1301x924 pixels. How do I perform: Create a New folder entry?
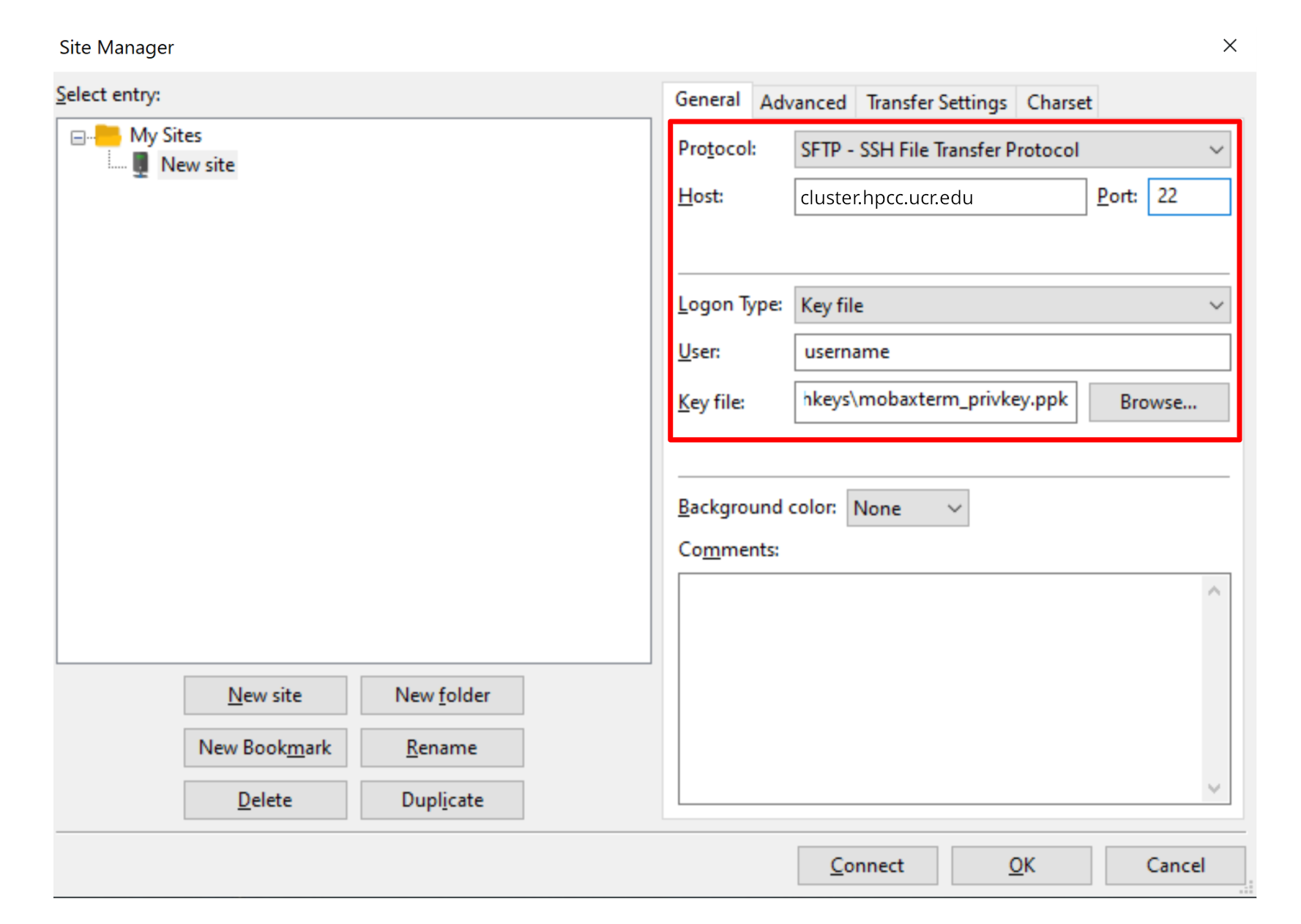(441, 695)
